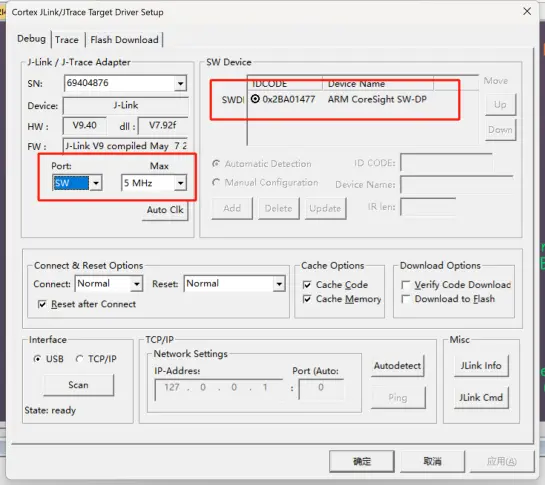Open the Port SW dropdown arrow
Viewport: 545px width, 485px height.
point(96,183)
